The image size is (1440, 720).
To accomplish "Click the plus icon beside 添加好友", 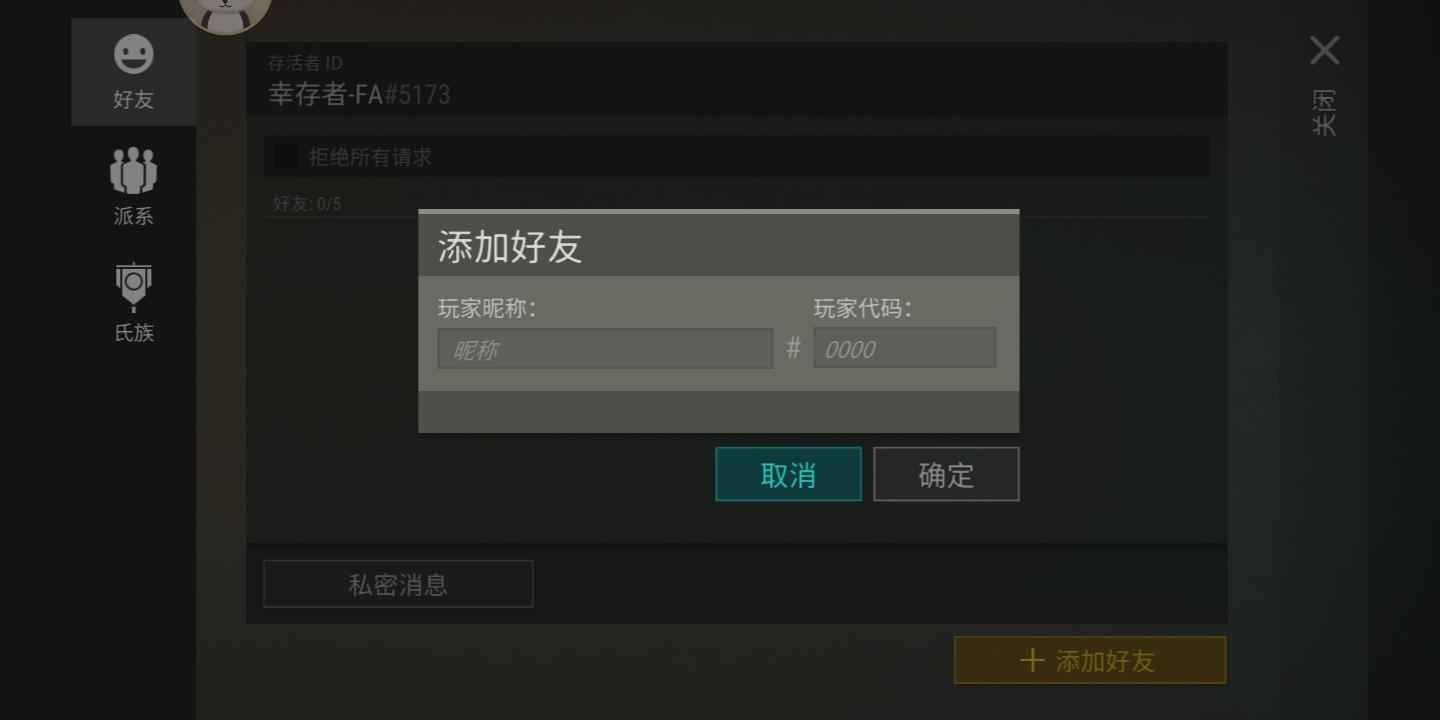I will pyautogui.click(x=1032, y=660).
